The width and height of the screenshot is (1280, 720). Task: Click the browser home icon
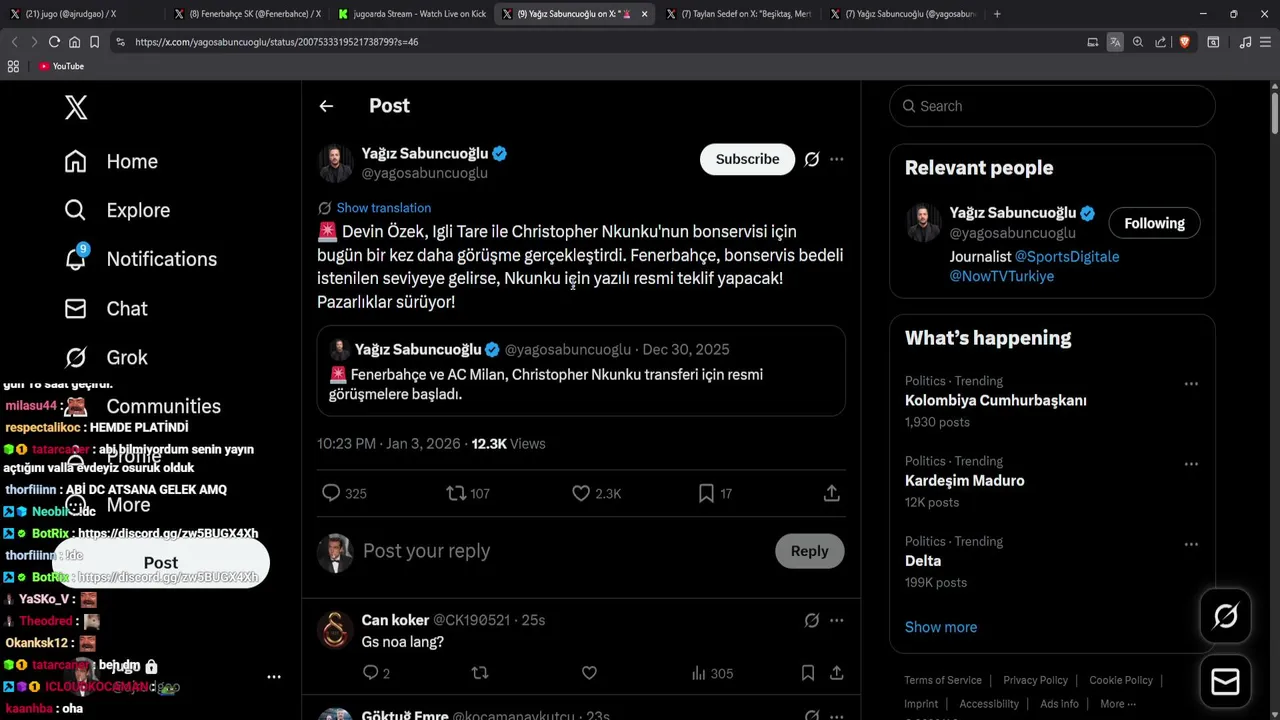tap(74, 42)
